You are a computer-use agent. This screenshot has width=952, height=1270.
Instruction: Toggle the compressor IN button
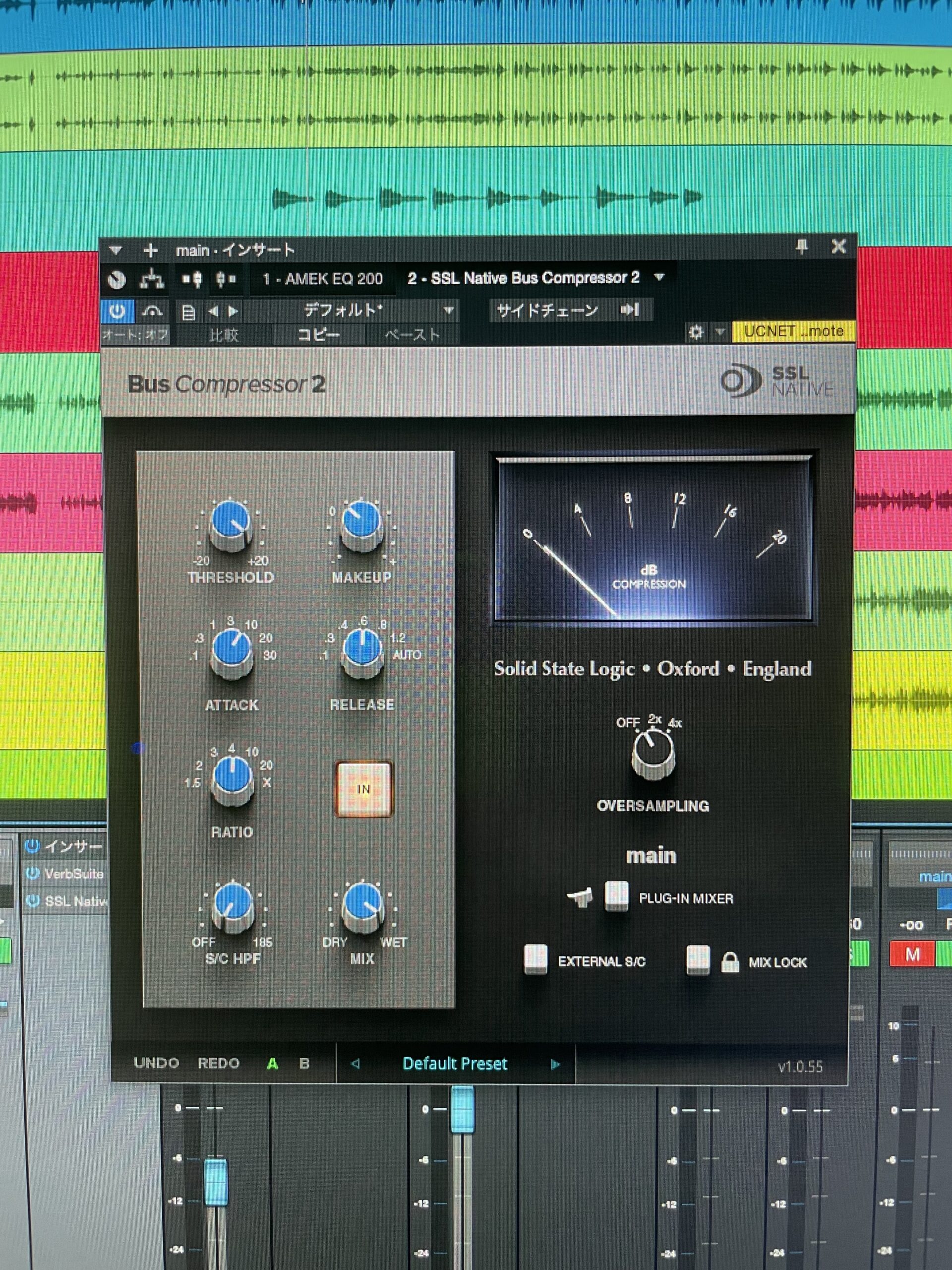pos(363,789)
